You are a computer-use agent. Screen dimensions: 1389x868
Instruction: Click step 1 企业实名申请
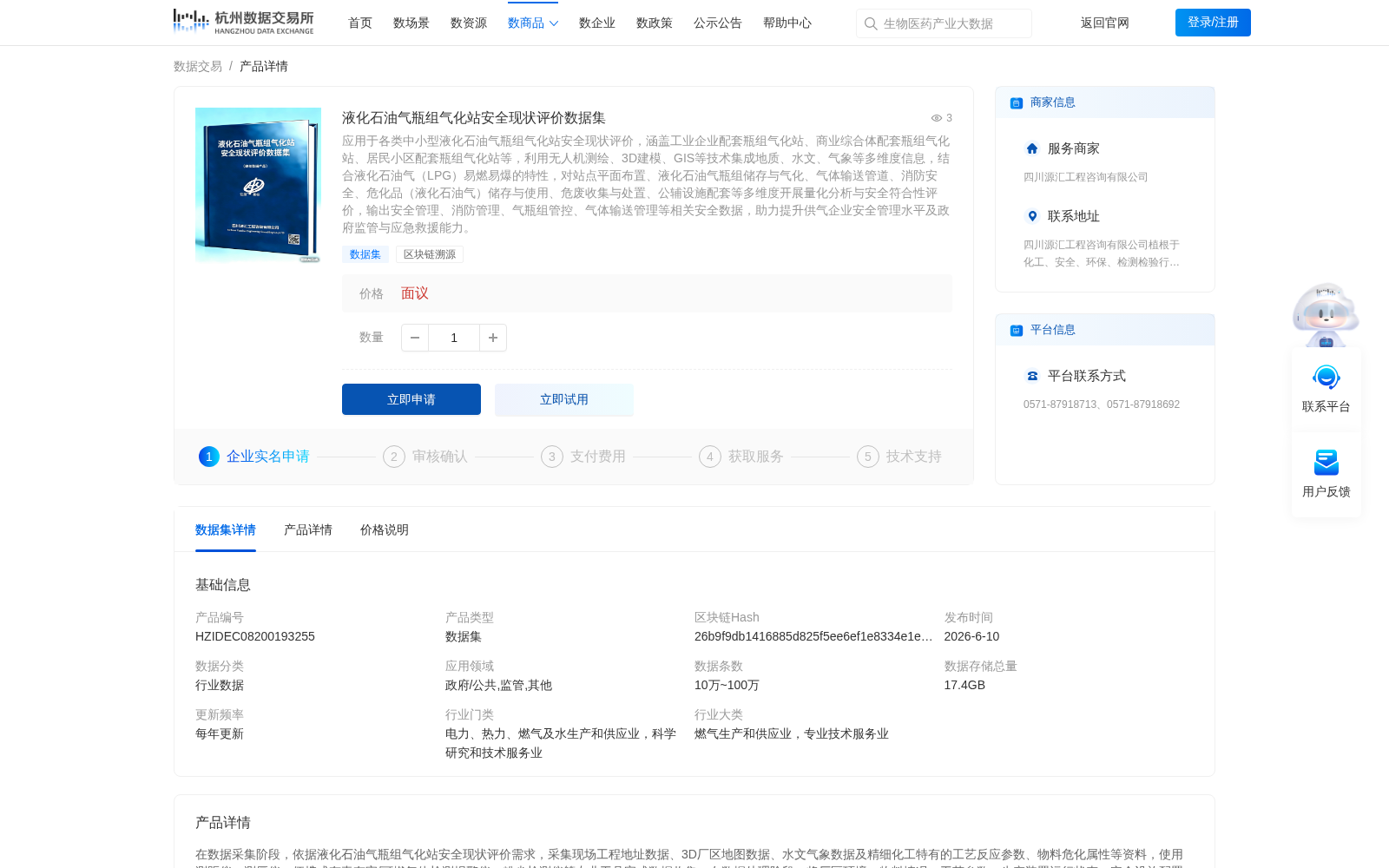click(x=254, y=457)
